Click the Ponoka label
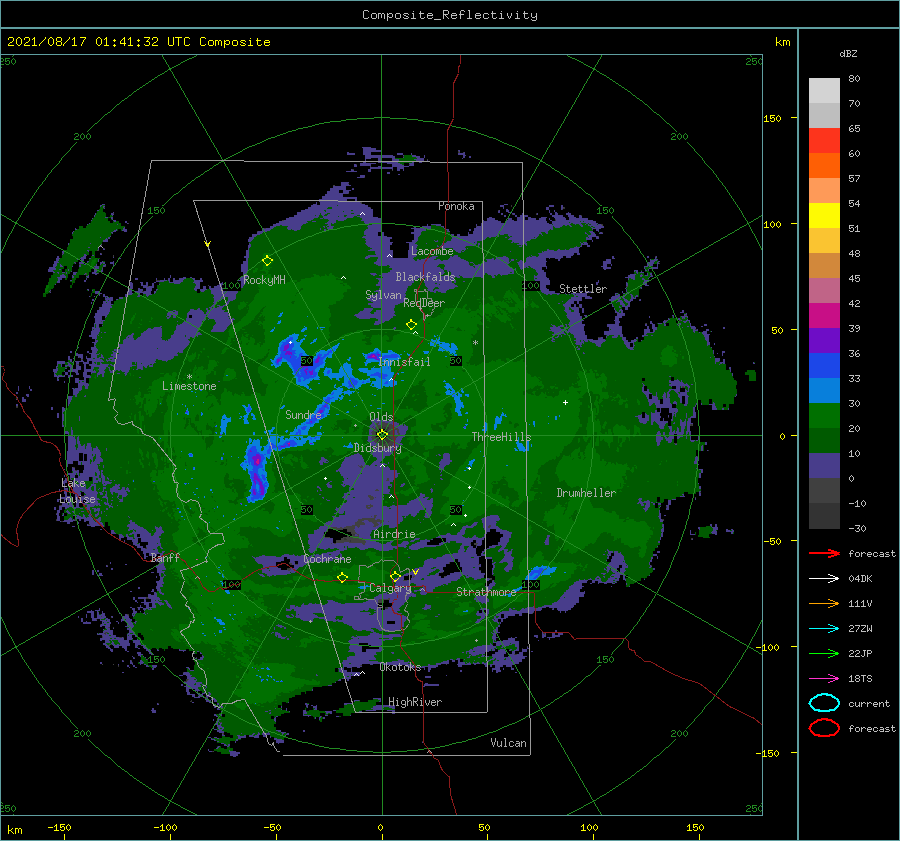 click(x=456, y=206)
